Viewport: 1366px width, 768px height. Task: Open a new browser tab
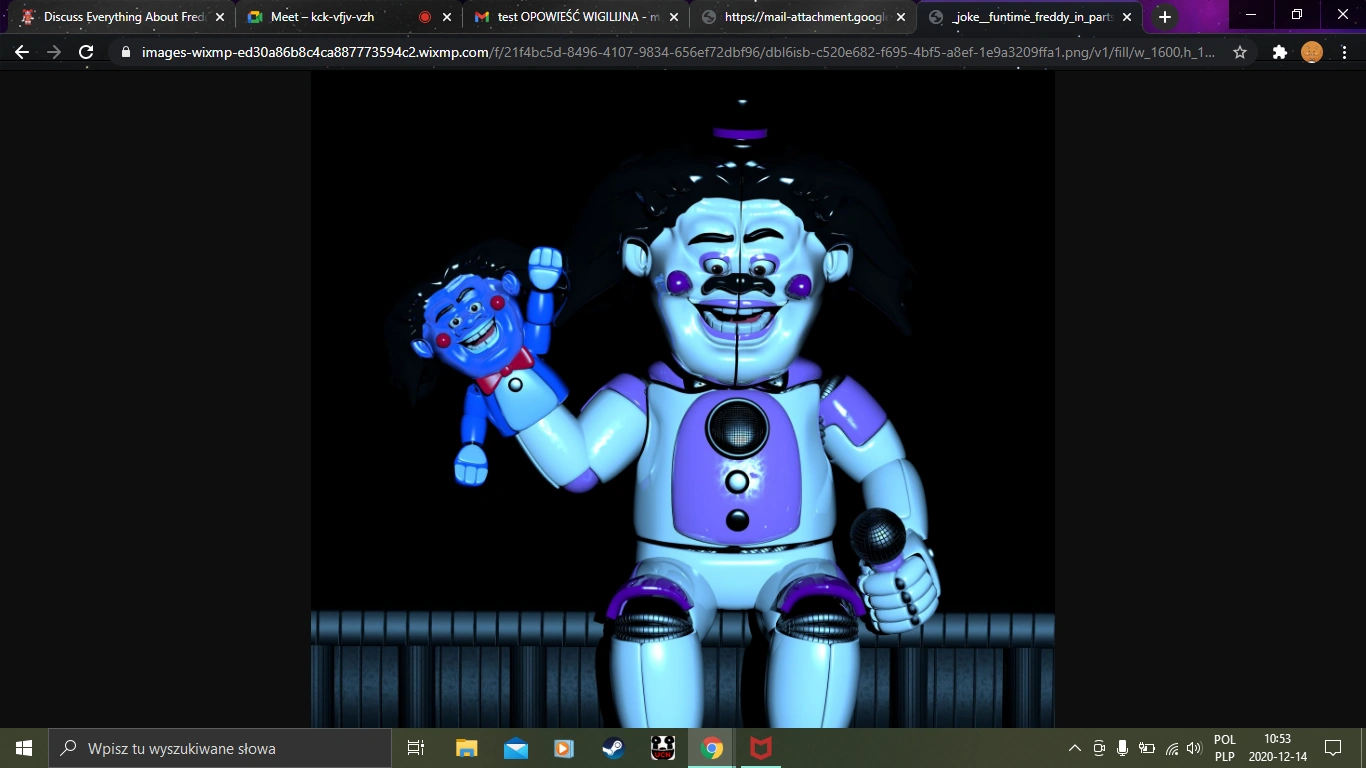(x=1164, y=16)
